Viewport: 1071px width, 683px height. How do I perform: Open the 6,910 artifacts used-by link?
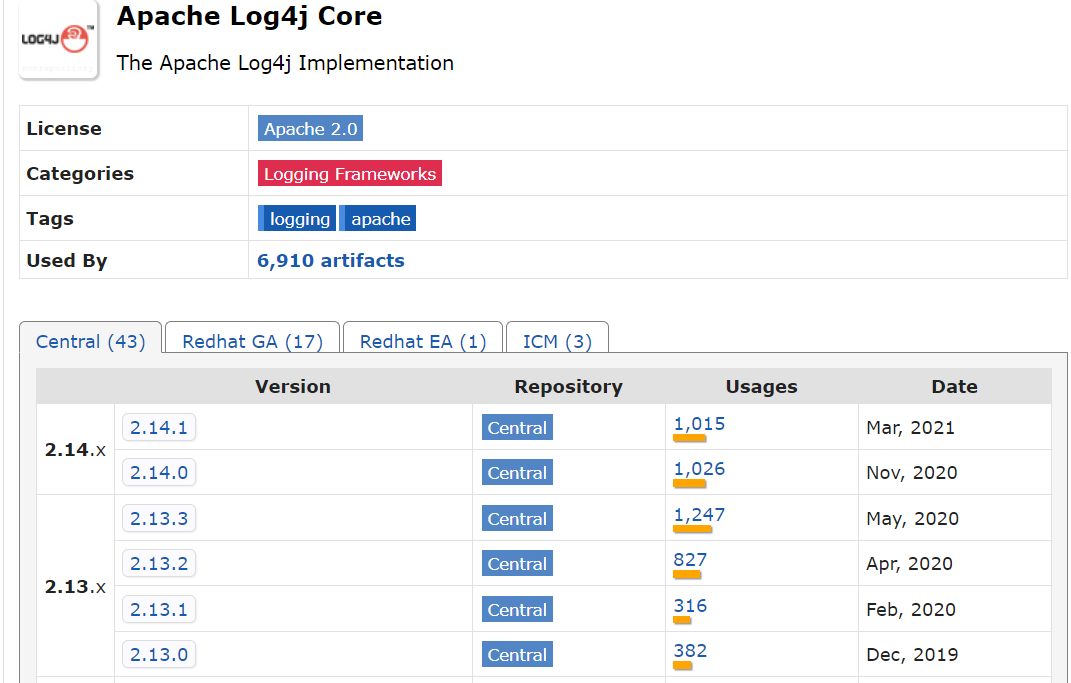(x=331, y=260)
